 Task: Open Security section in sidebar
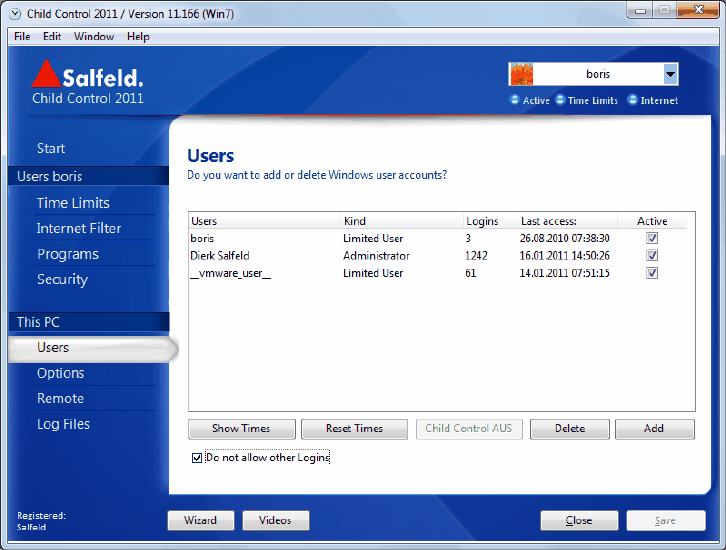pyautogui.click(x=62, y=279)
